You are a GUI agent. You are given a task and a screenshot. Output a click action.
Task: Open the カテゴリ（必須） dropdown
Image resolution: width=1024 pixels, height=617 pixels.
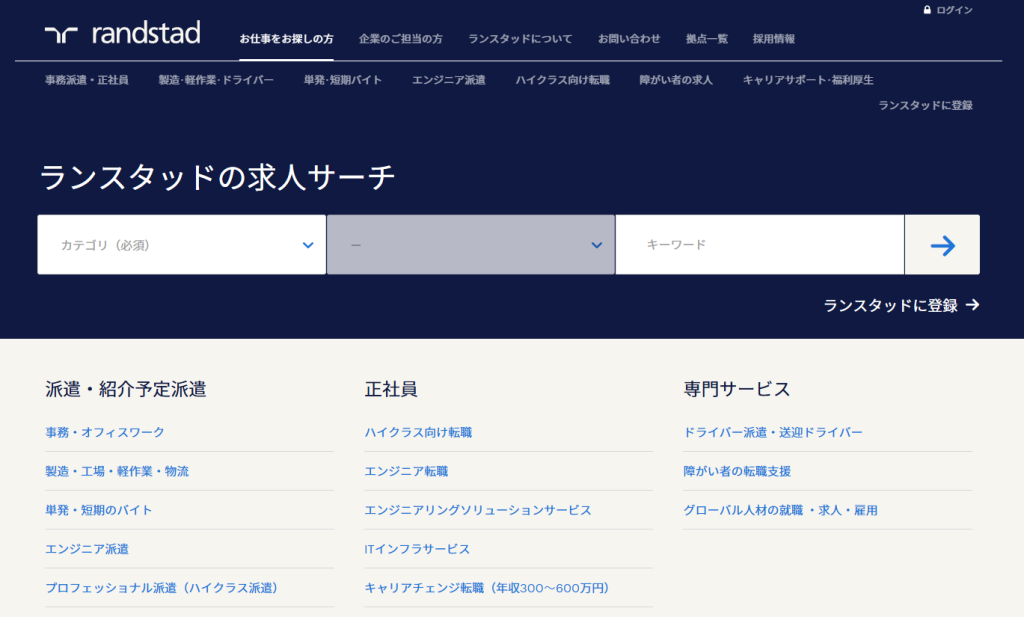tap(182, 245)
